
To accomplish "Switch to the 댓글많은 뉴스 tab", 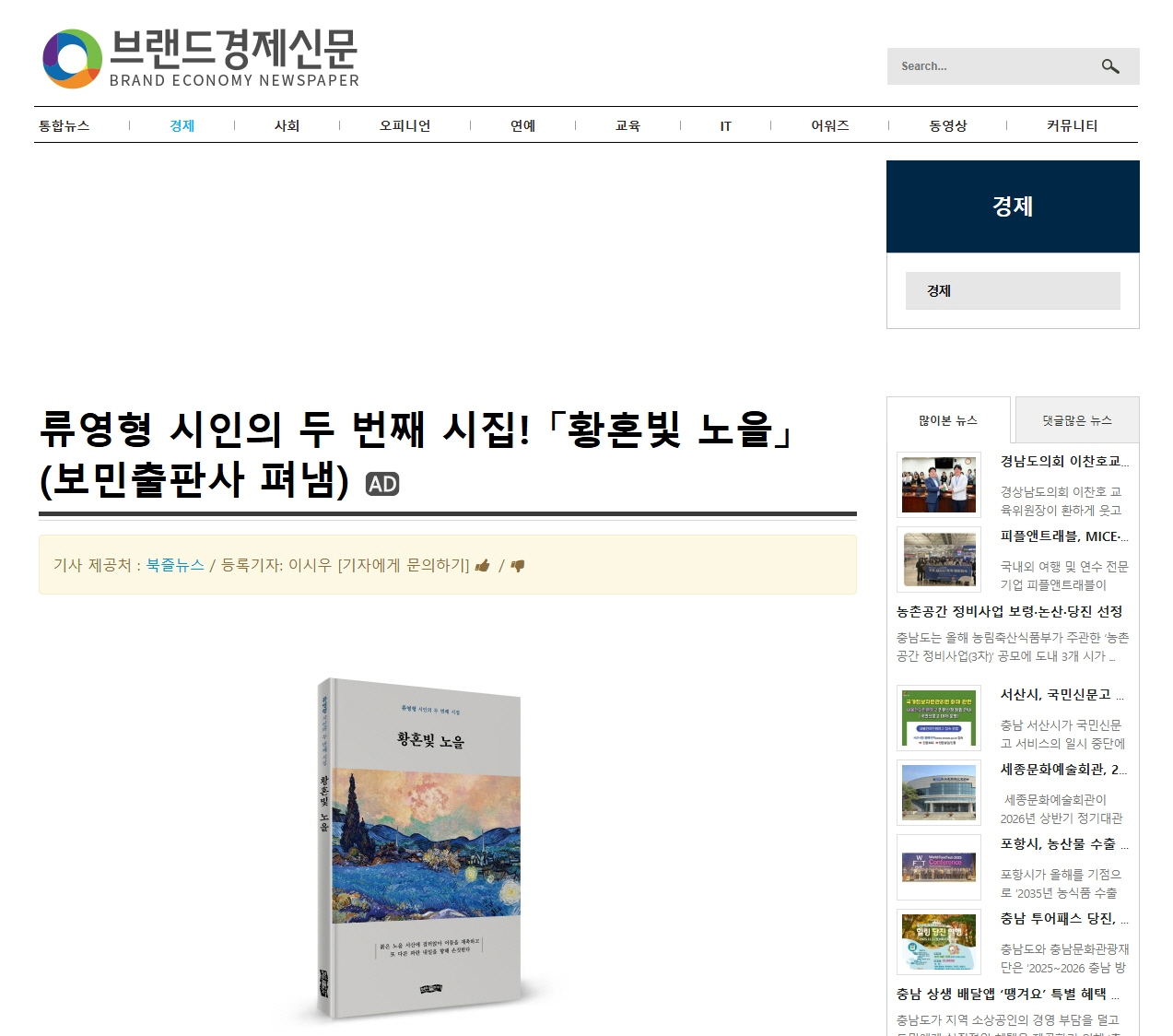I will 1076,420.
